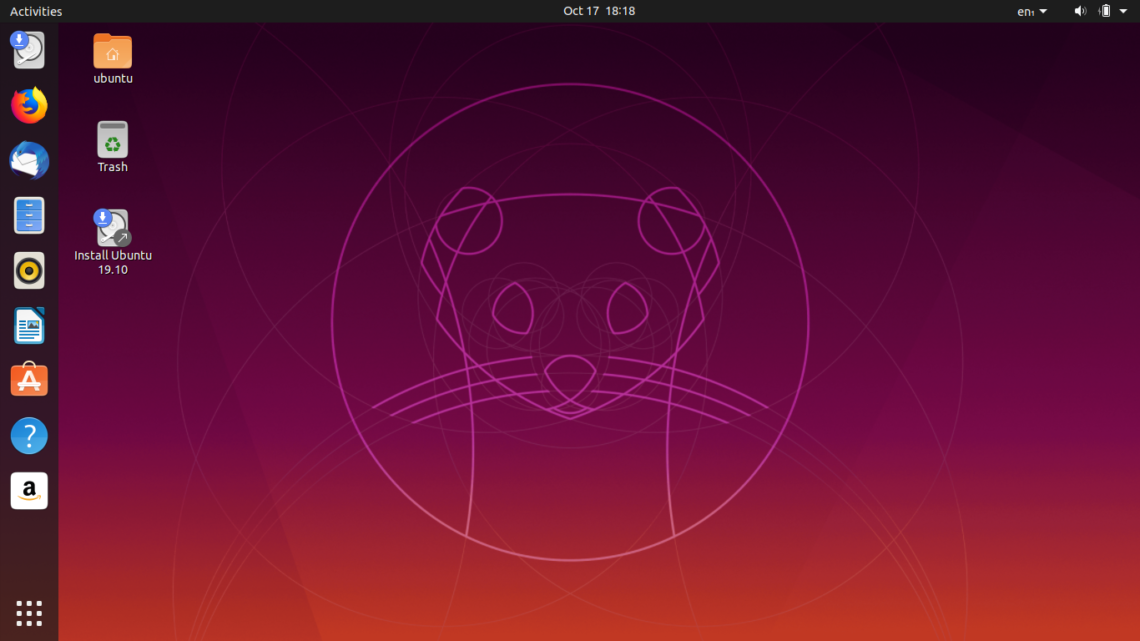Click the volume icon in top bar
Screen dimensions: 1140x641
pos(1079,11)
